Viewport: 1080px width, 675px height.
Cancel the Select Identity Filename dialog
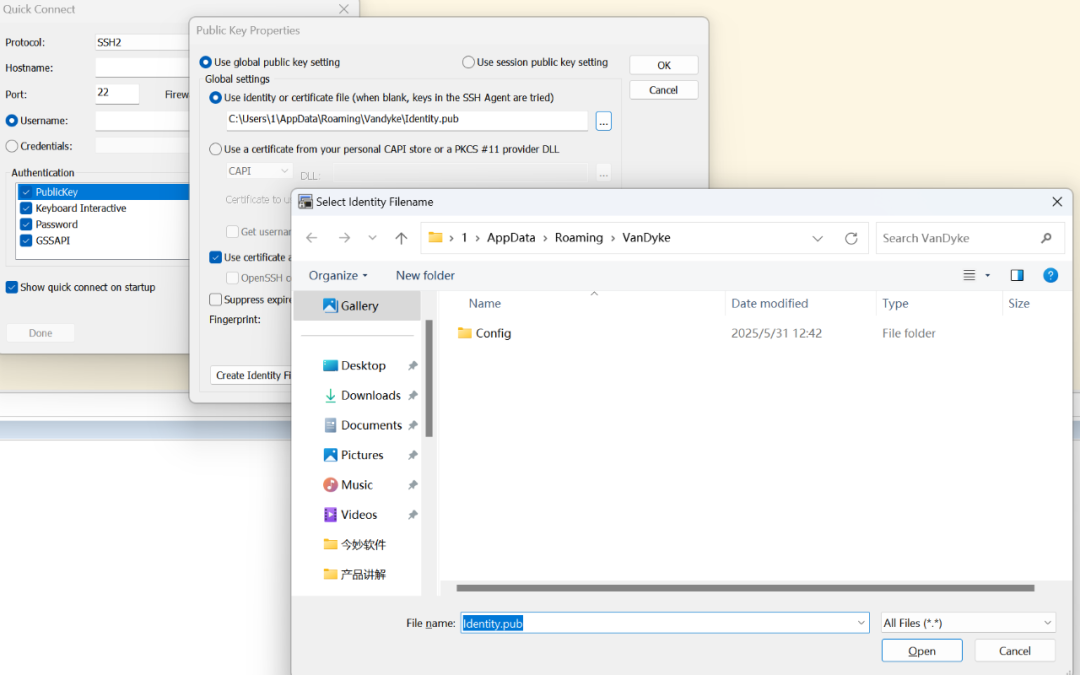point(1015,651)
